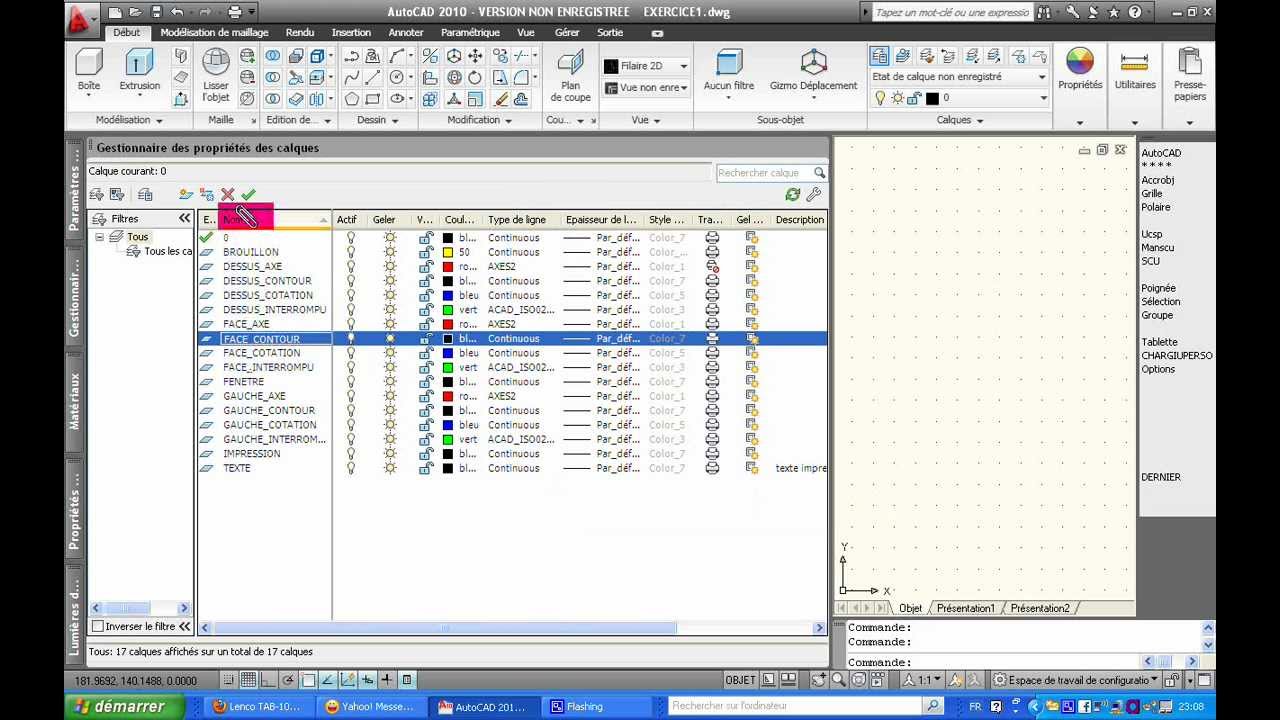Viewport: 1280px width, 720px height.
Task: Toggle new viewport freeze for FACE_COTATION
Action: click(751, 353)
